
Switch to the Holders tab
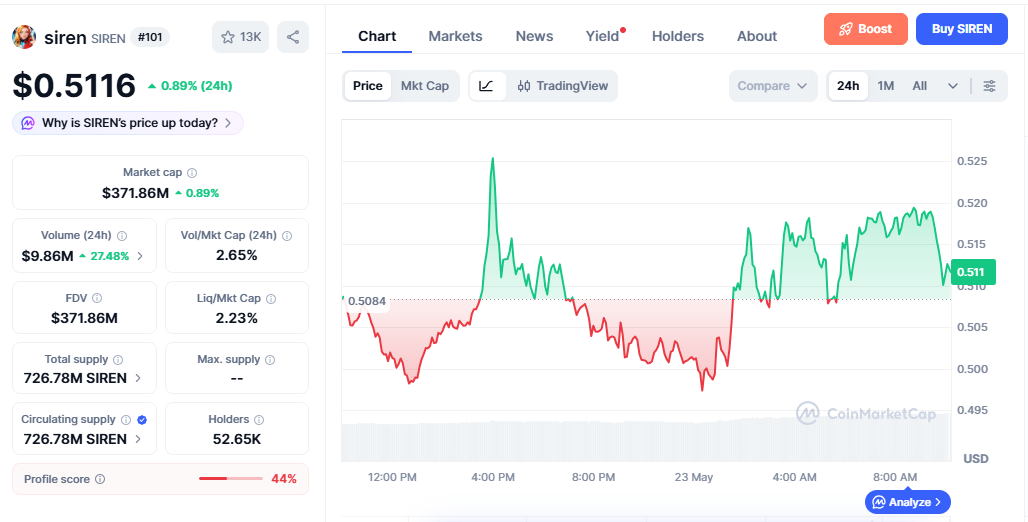point(678,36)
